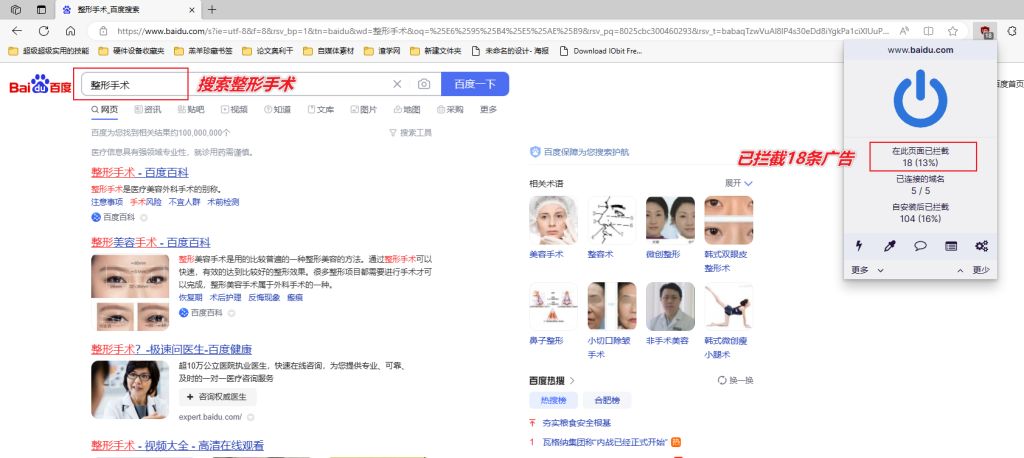Open 整形美容手术 - 百度百科 result
The height and width of the screenshot is (458, 1024).
click(x=151, y=242)
